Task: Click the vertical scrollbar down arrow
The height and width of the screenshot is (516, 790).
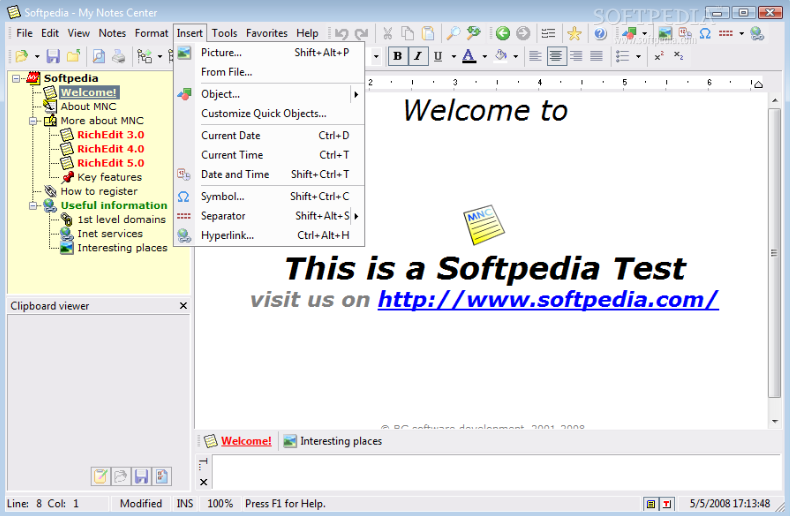Action: coord(775,422)
